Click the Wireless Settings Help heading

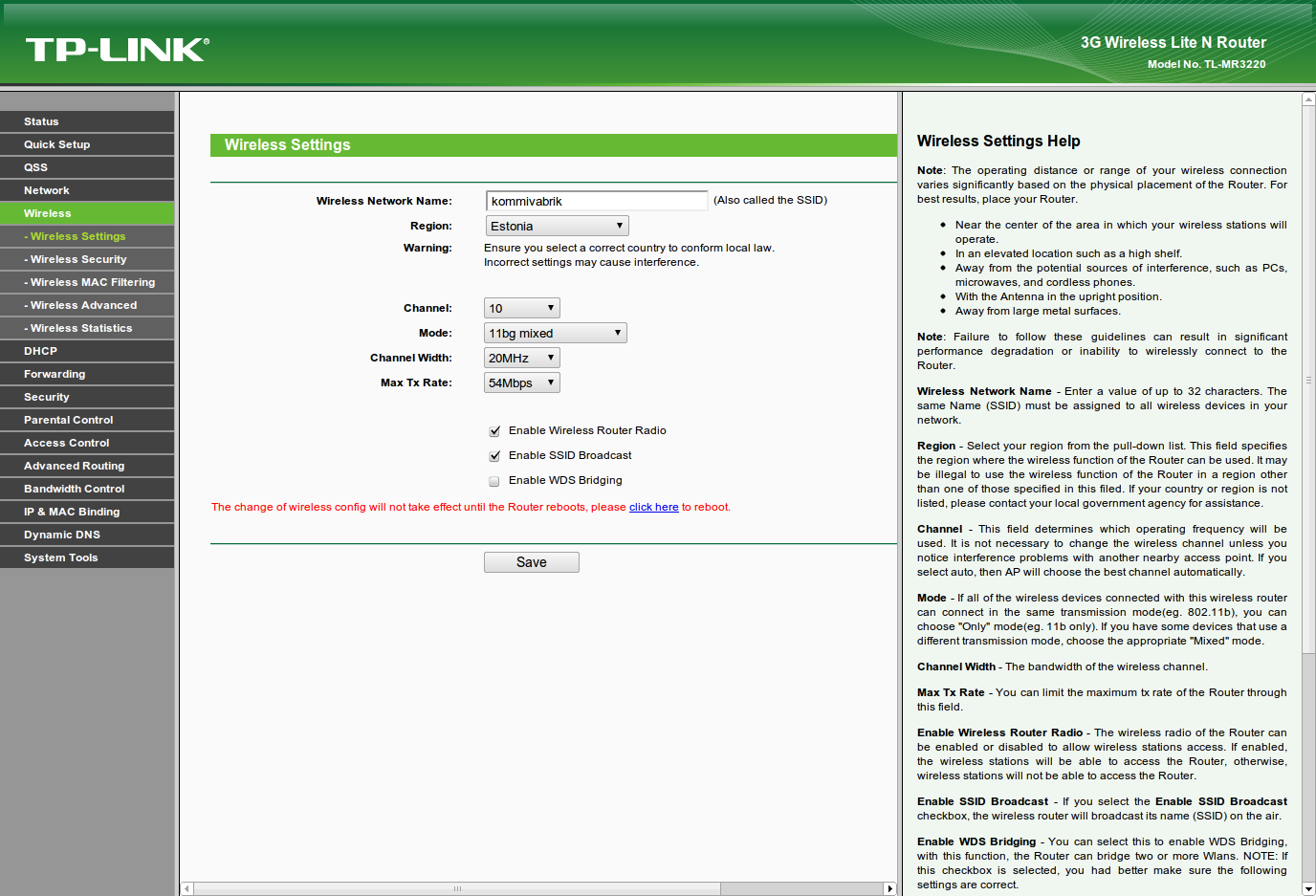[998, 141]
